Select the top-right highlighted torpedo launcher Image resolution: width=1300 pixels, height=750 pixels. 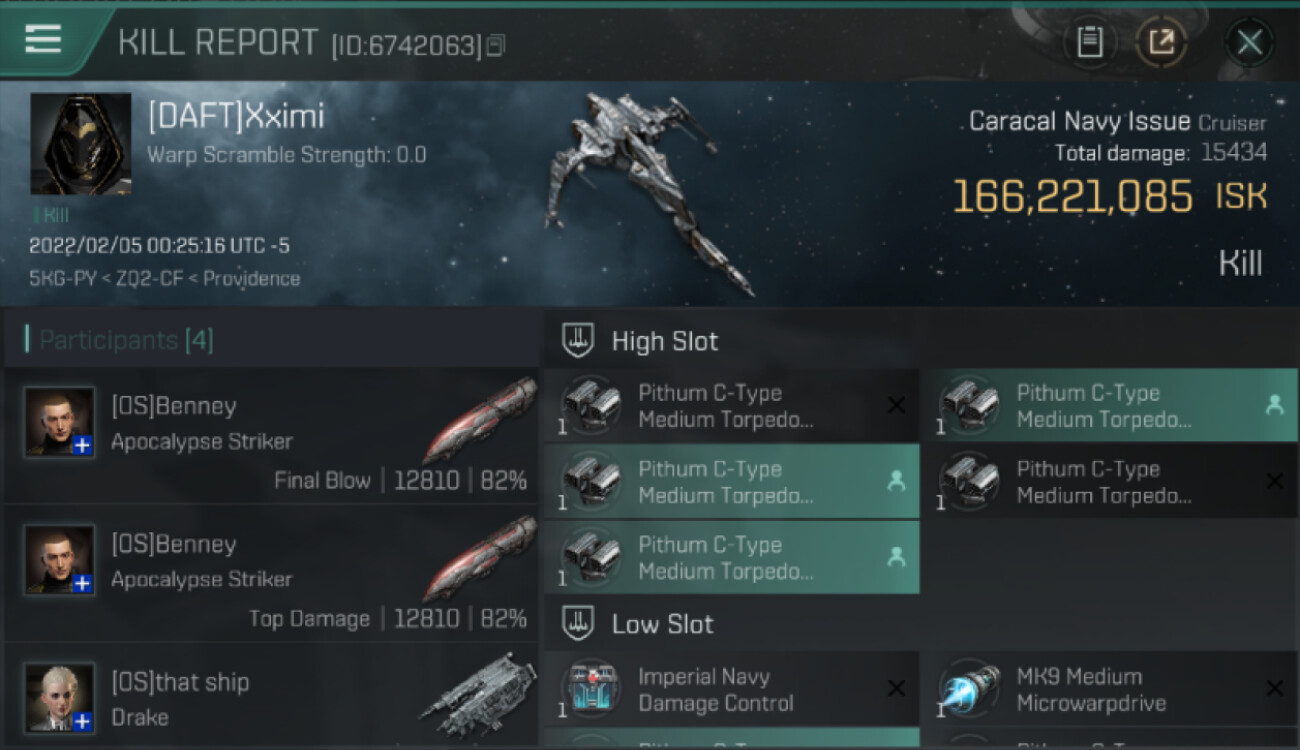tap(1109, 406)
